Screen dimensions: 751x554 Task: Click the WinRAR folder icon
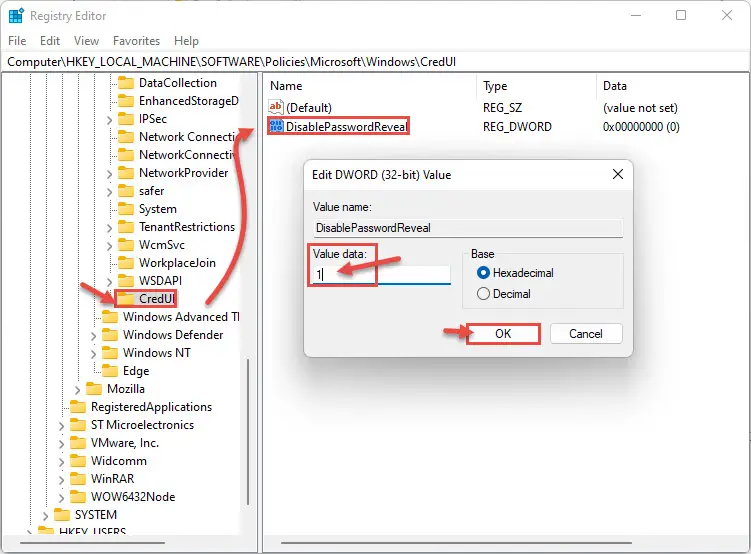pyautogui.click(x=78, y=479)
